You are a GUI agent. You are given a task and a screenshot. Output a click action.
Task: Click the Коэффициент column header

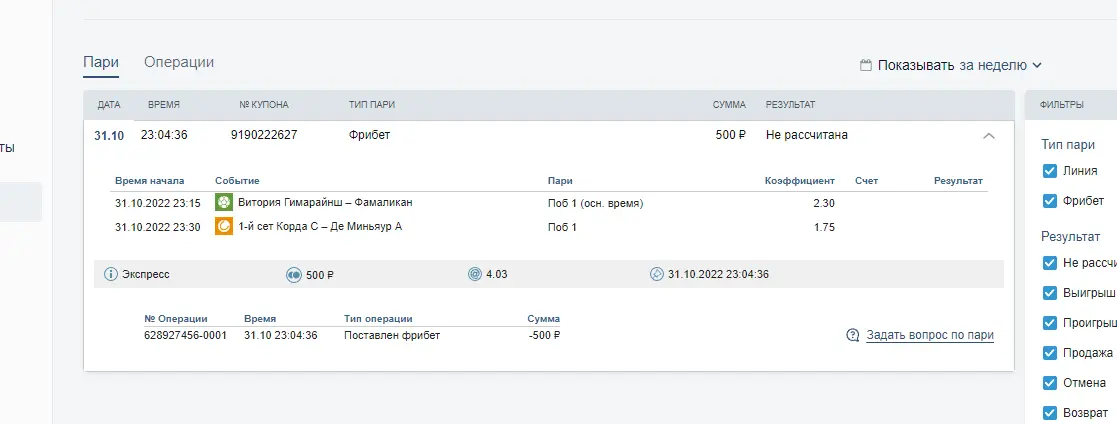coord(799,181)
